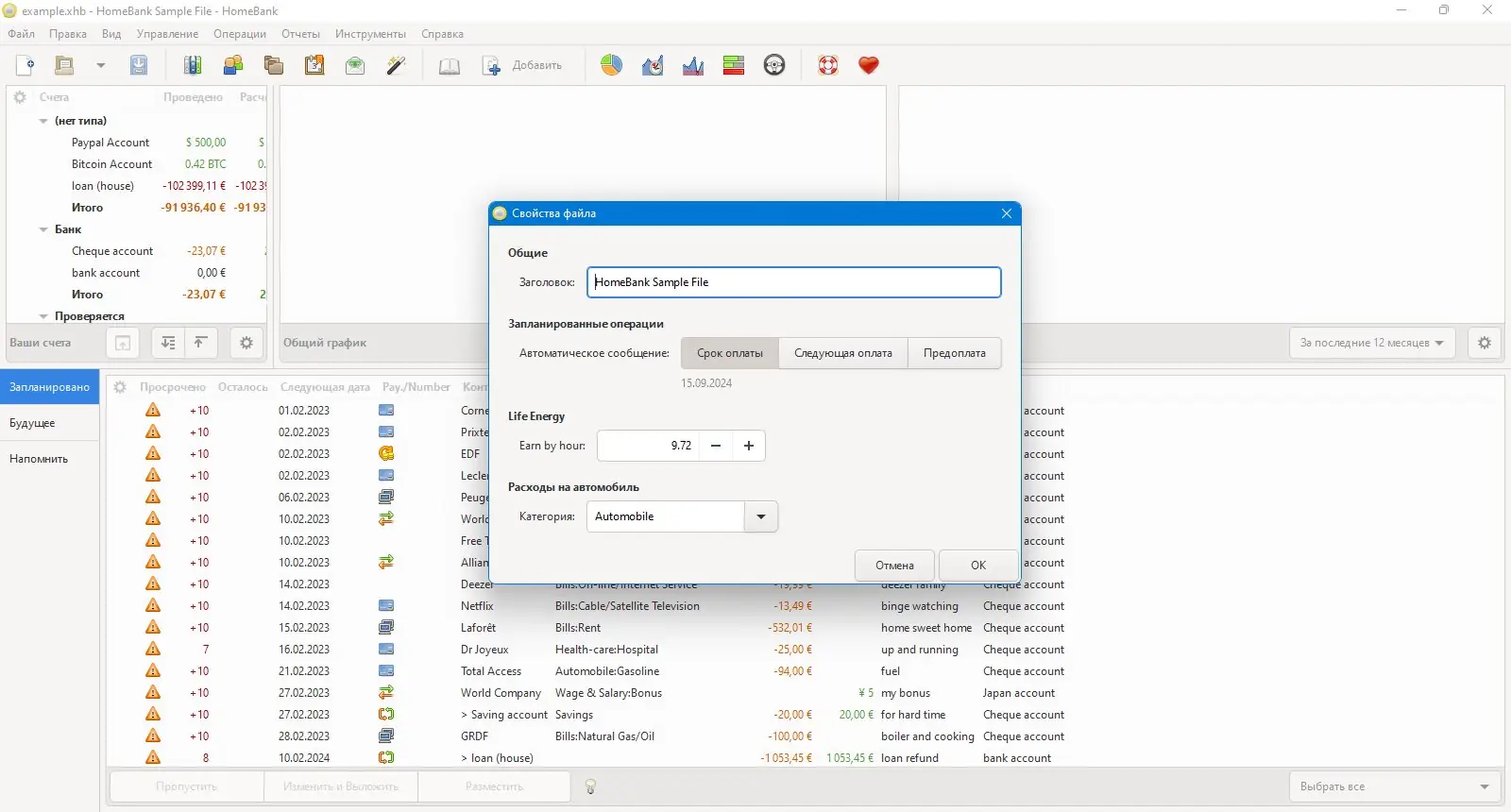Click the Заголовок title input field

pos(793,282)
